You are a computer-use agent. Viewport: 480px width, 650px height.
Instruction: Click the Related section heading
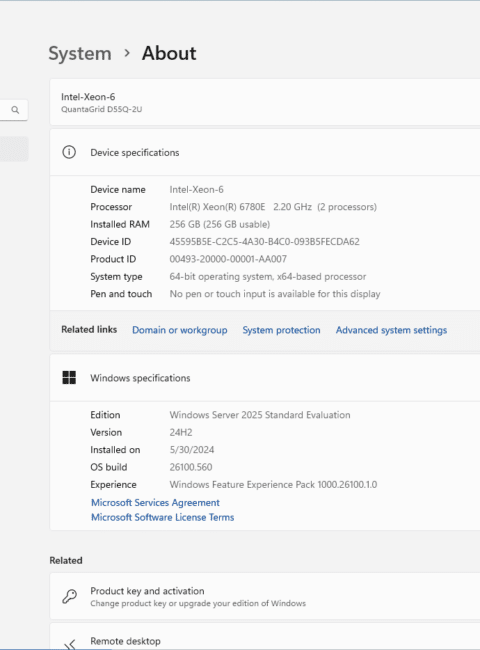tap(66, 560)
